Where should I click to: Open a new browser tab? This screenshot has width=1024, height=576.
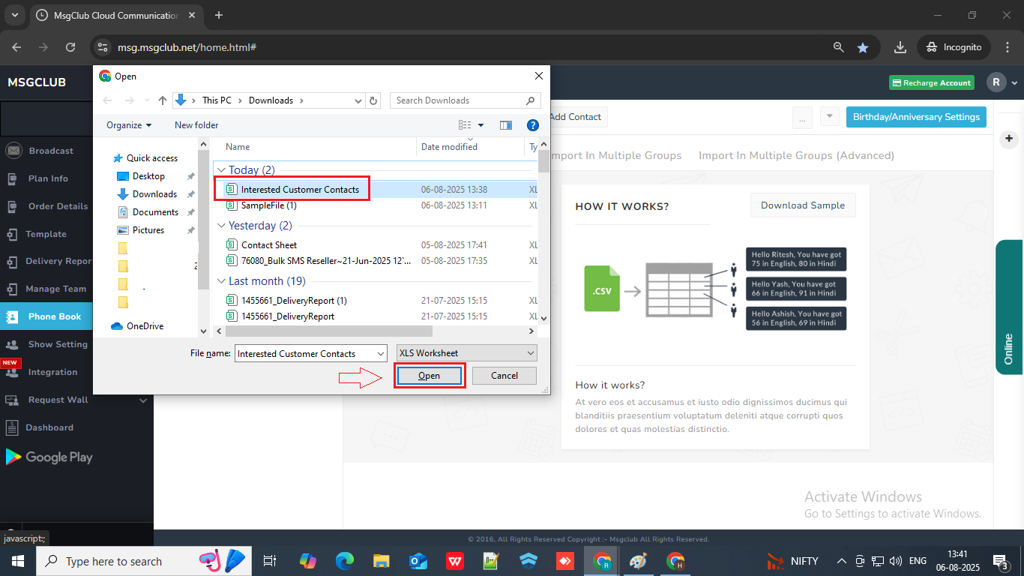point(219,15)
